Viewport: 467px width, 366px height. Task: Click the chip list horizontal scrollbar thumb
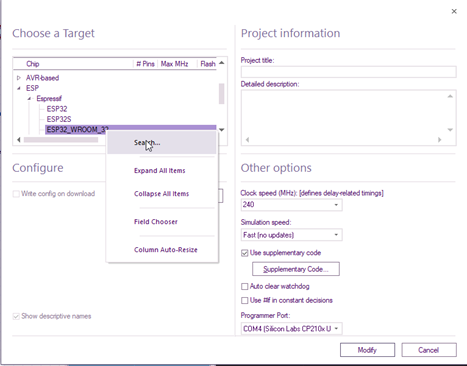tap(61, 140)
